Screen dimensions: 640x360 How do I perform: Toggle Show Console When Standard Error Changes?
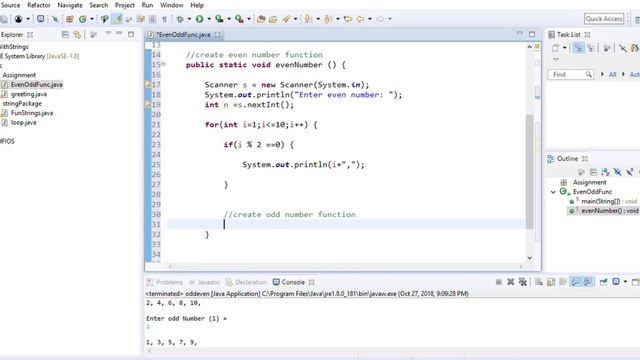click(588, 282)
